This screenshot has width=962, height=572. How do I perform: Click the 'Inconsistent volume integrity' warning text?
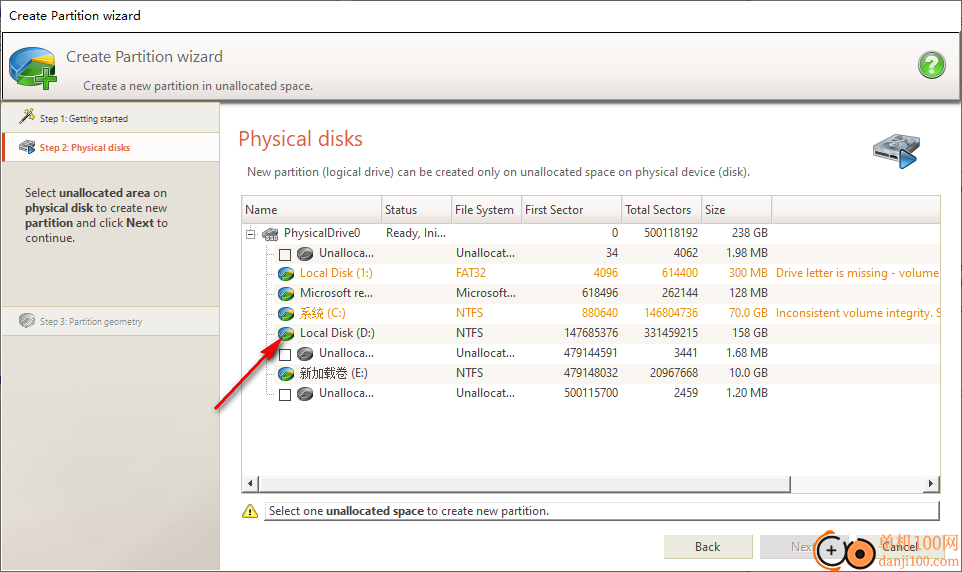(858, 313)
